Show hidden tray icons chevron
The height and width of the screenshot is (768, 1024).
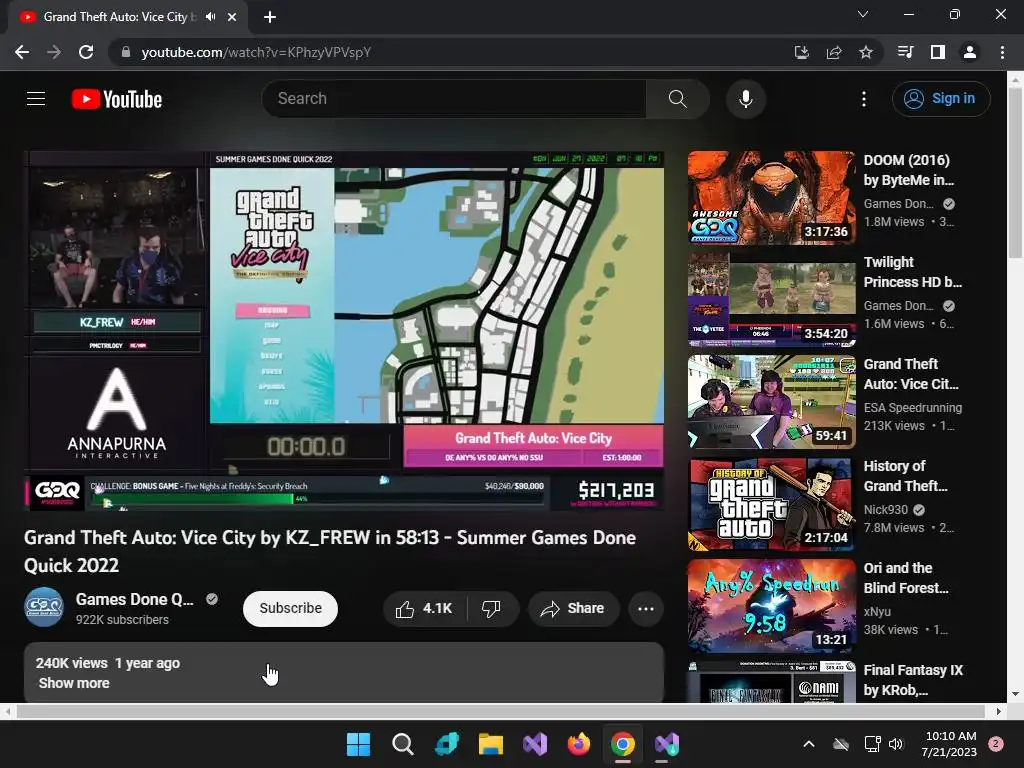(x=808, y=744)
